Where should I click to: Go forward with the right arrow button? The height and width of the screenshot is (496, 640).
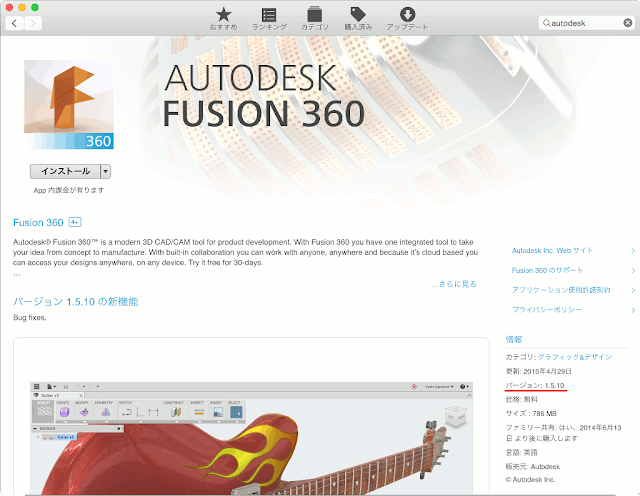coord(33,23)
